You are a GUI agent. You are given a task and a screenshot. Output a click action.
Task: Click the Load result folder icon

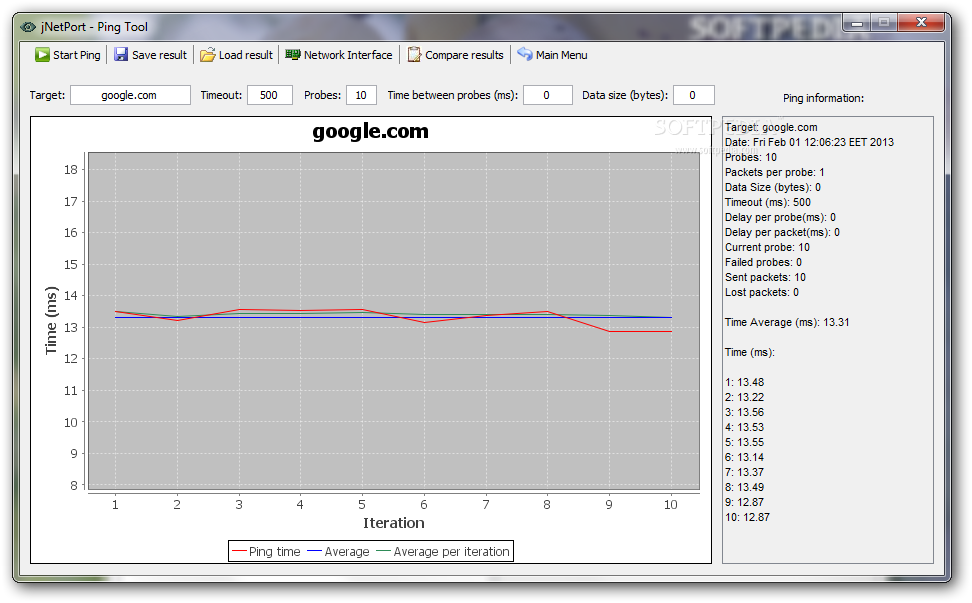coord(208,55)
